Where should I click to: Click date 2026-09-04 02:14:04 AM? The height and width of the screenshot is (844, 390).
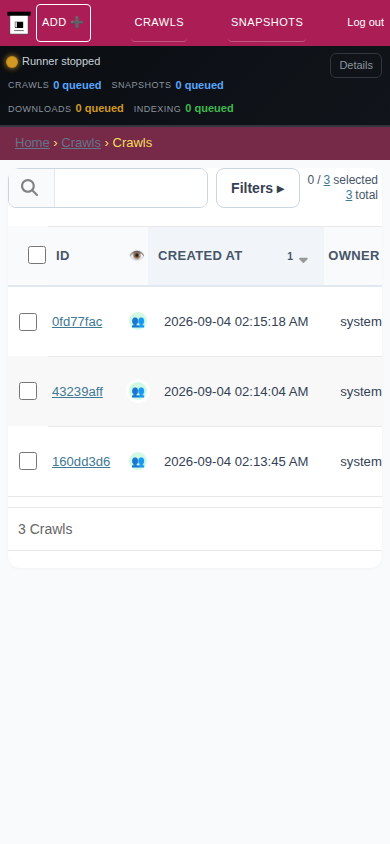[236, 392]
